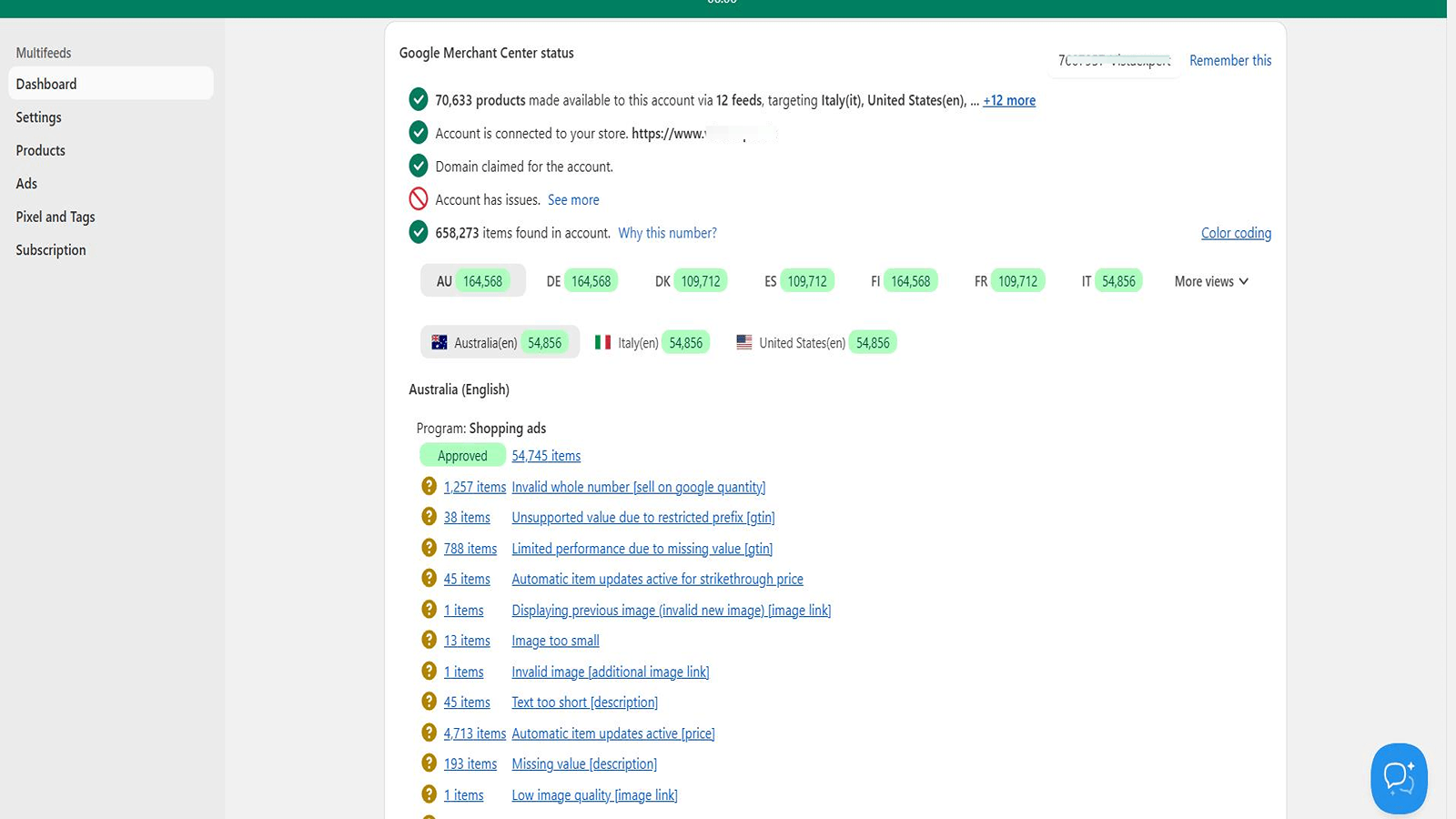Open Automatic item updates active for strikethrough price
The image size is (1456, 819).
tap(657, 579)
